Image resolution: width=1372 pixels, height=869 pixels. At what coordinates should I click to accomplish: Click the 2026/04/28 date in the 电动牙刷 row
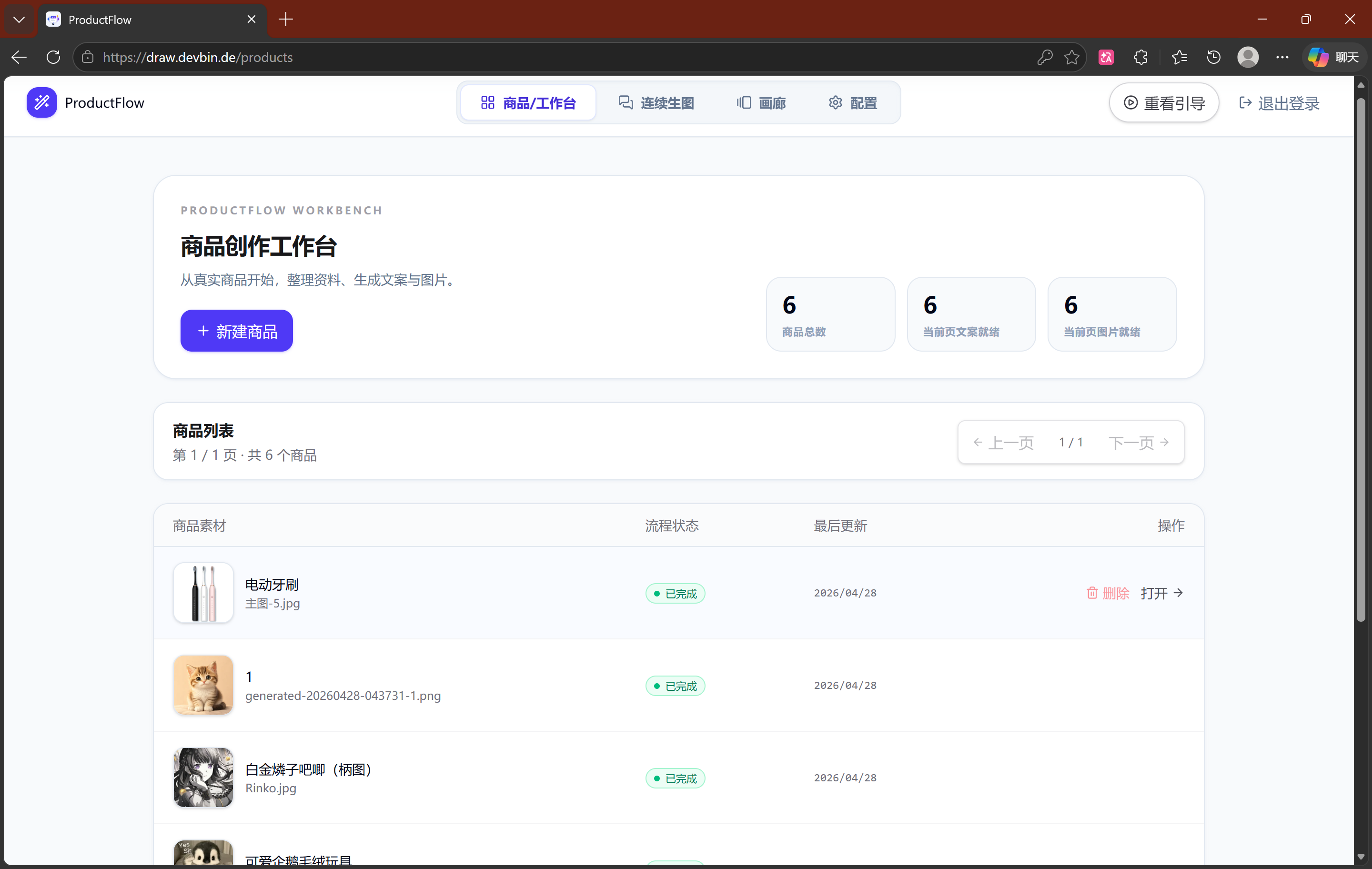click(845, 593)
